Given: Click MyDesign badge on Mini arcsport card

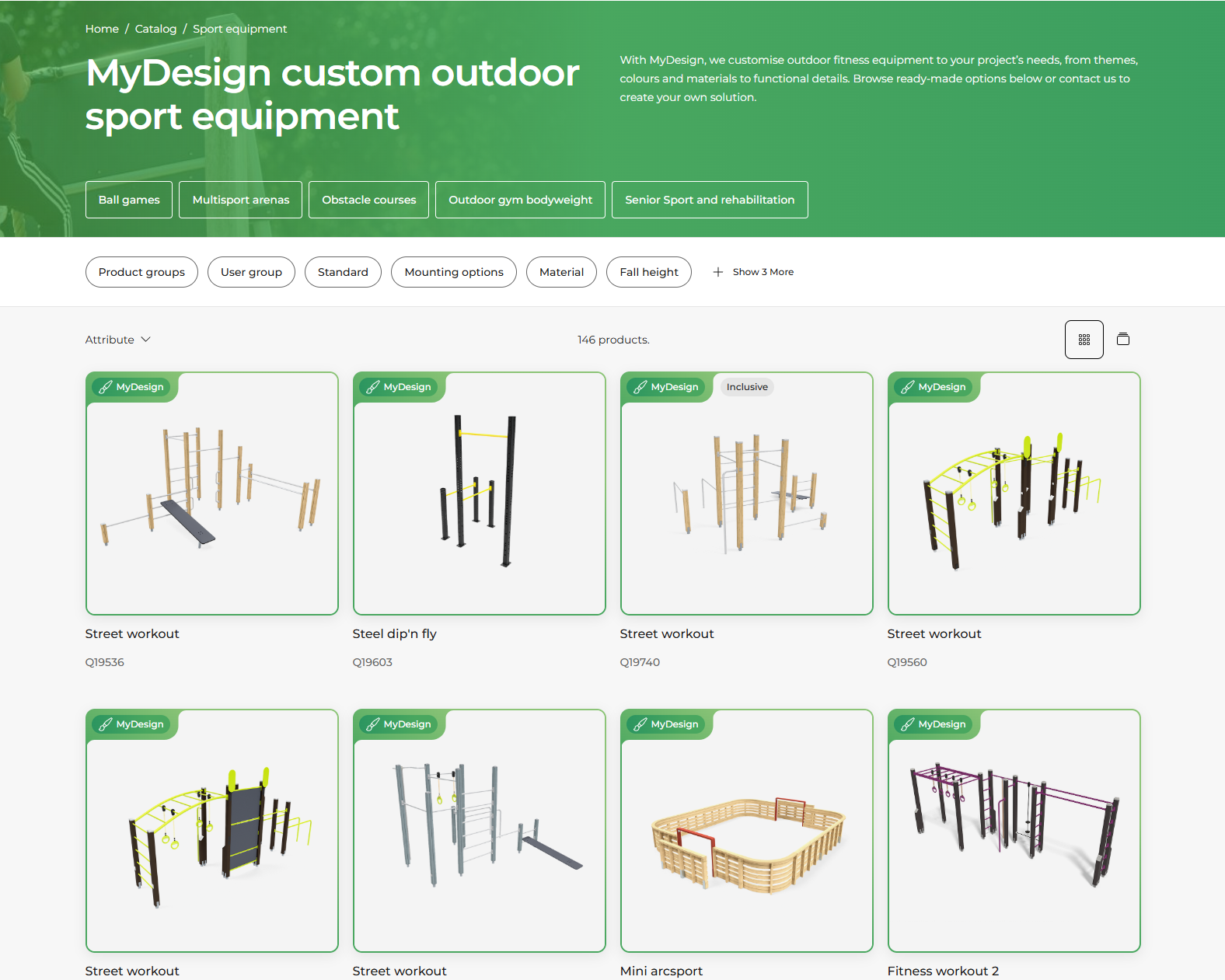Looking at the screenshot, I should (666, 724).
